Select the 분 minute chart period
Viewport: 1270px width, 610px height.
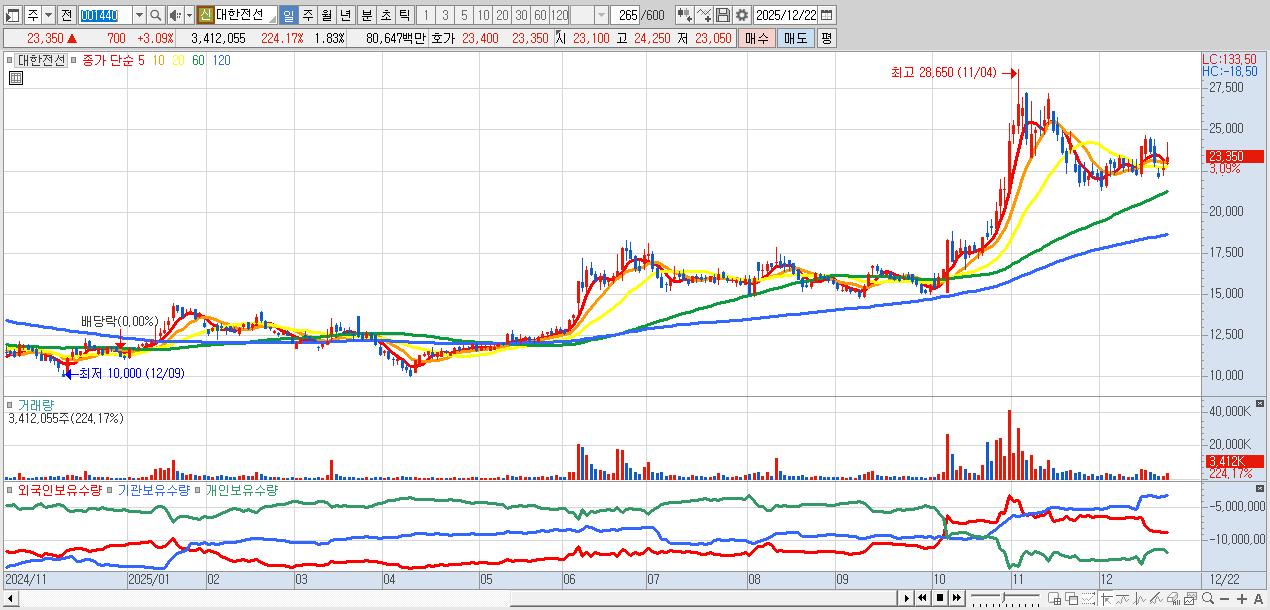(x=366, y=15)
